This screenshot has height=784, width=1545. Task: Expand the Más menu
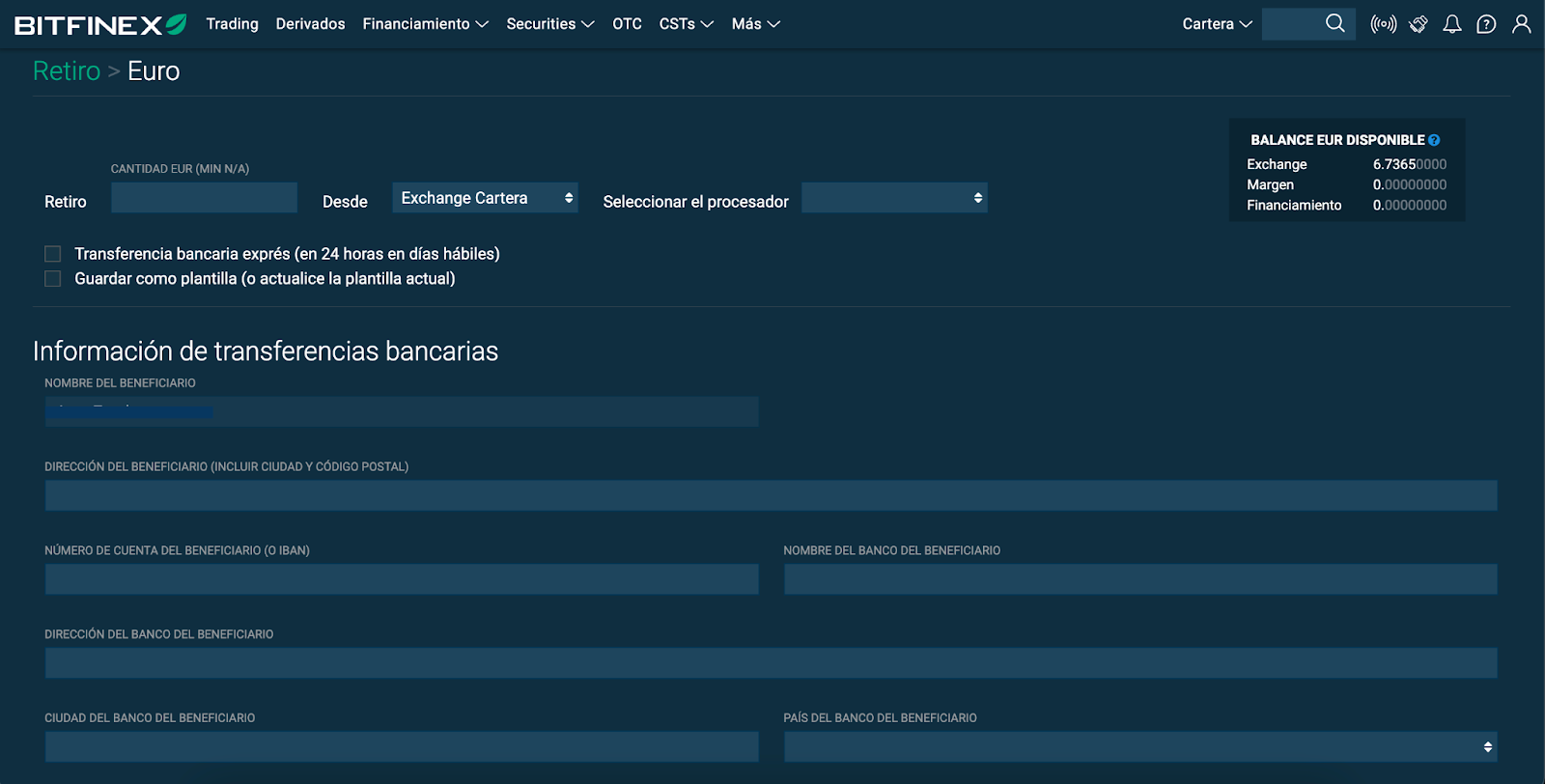[756, 24]
